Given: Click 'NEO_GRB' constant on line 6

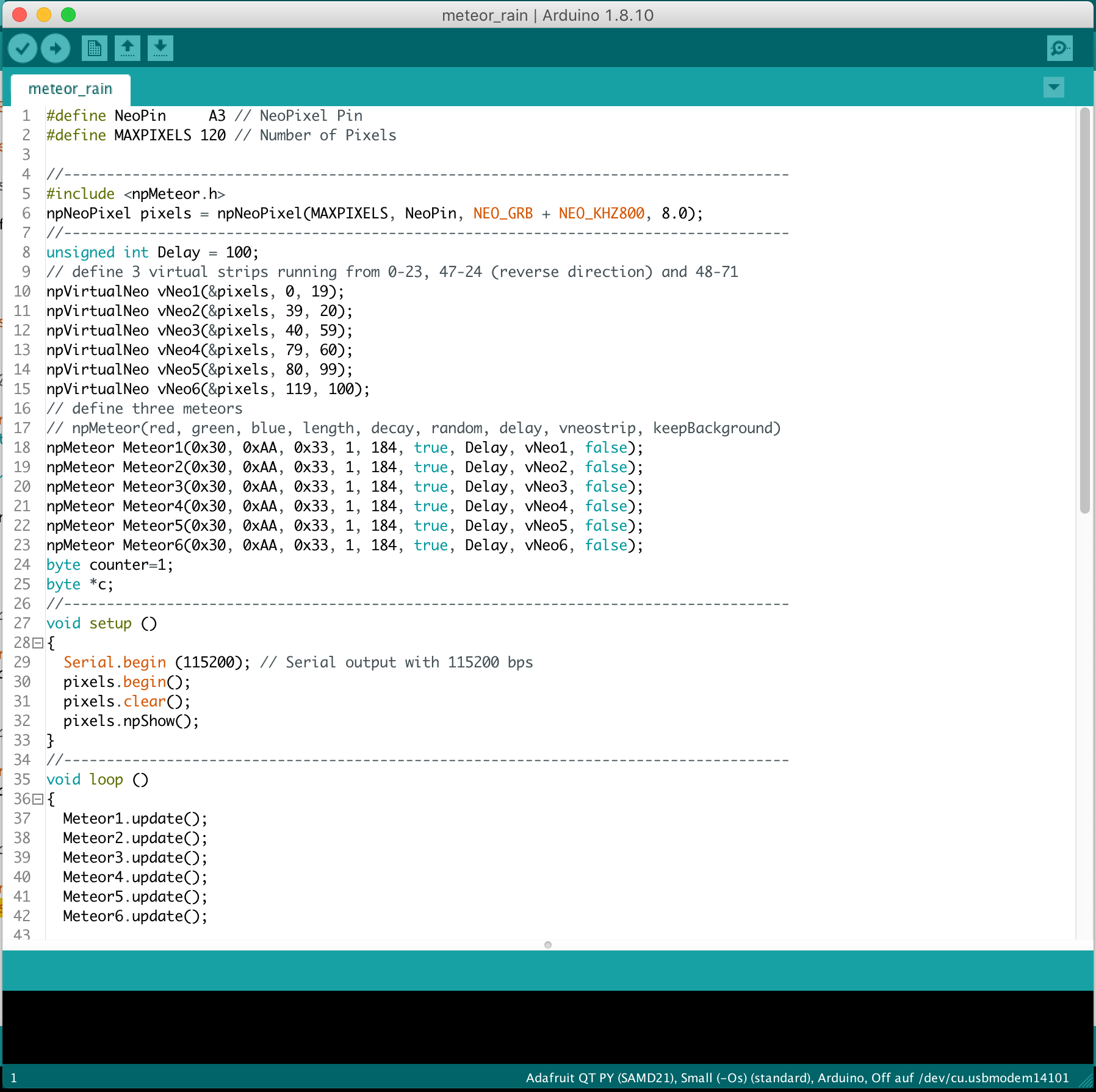Looking at the screenshot, I should [x=503, y=214].
